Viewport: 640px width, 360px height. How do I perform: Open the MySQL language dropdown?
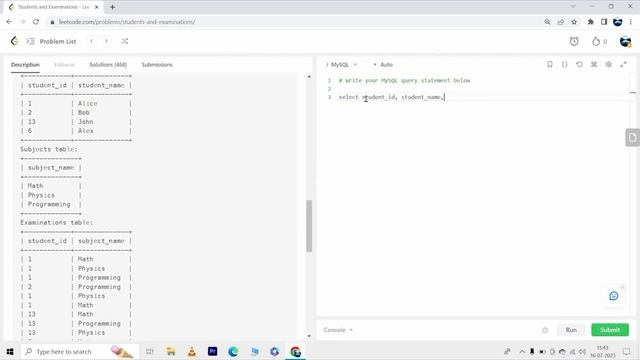342,64
